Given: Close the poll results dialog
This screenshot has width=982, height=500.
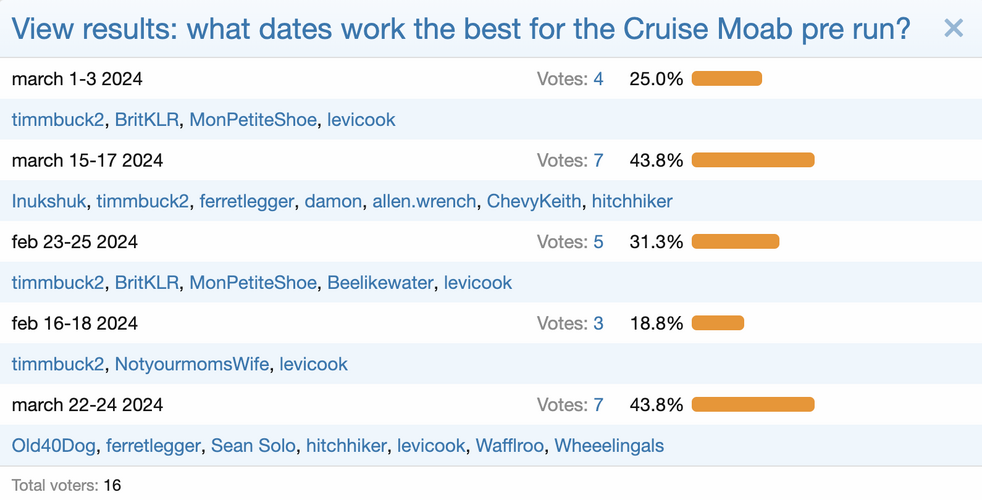Looking at the screenshot, I should click(953, 28).
